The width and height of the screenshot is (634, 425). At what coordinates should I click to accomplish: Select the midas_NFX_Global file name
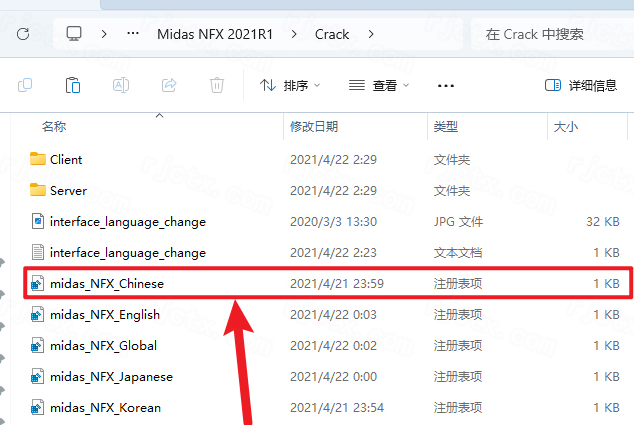click(103, 346)
